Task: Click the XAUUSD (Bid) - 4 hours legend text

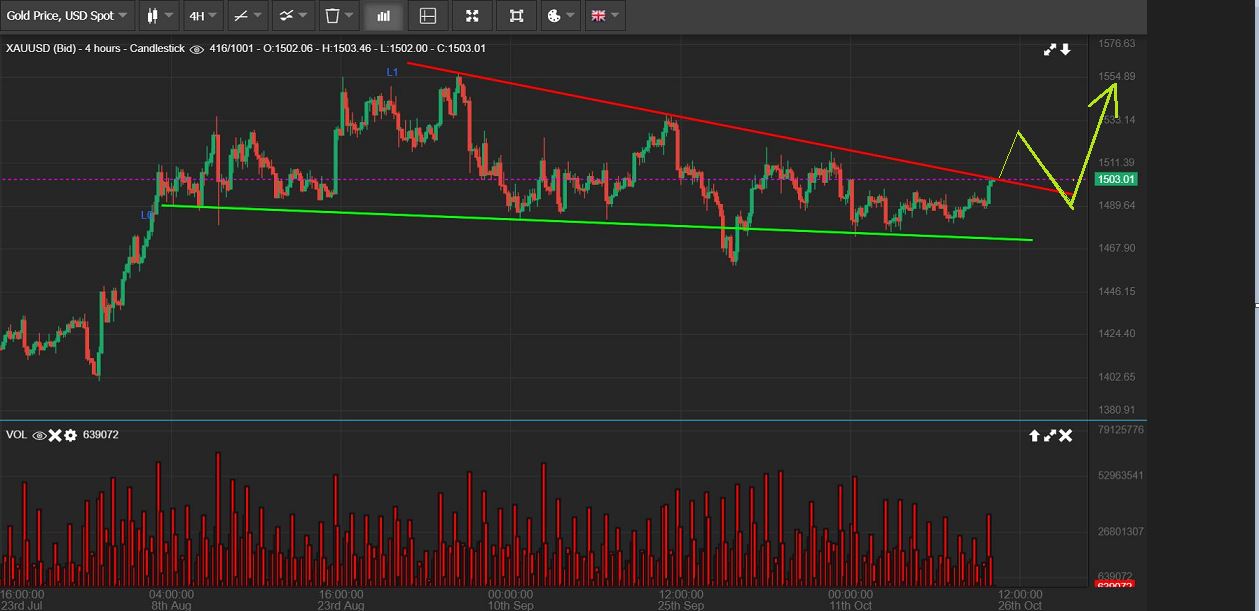Action: [x=64, y=49]
